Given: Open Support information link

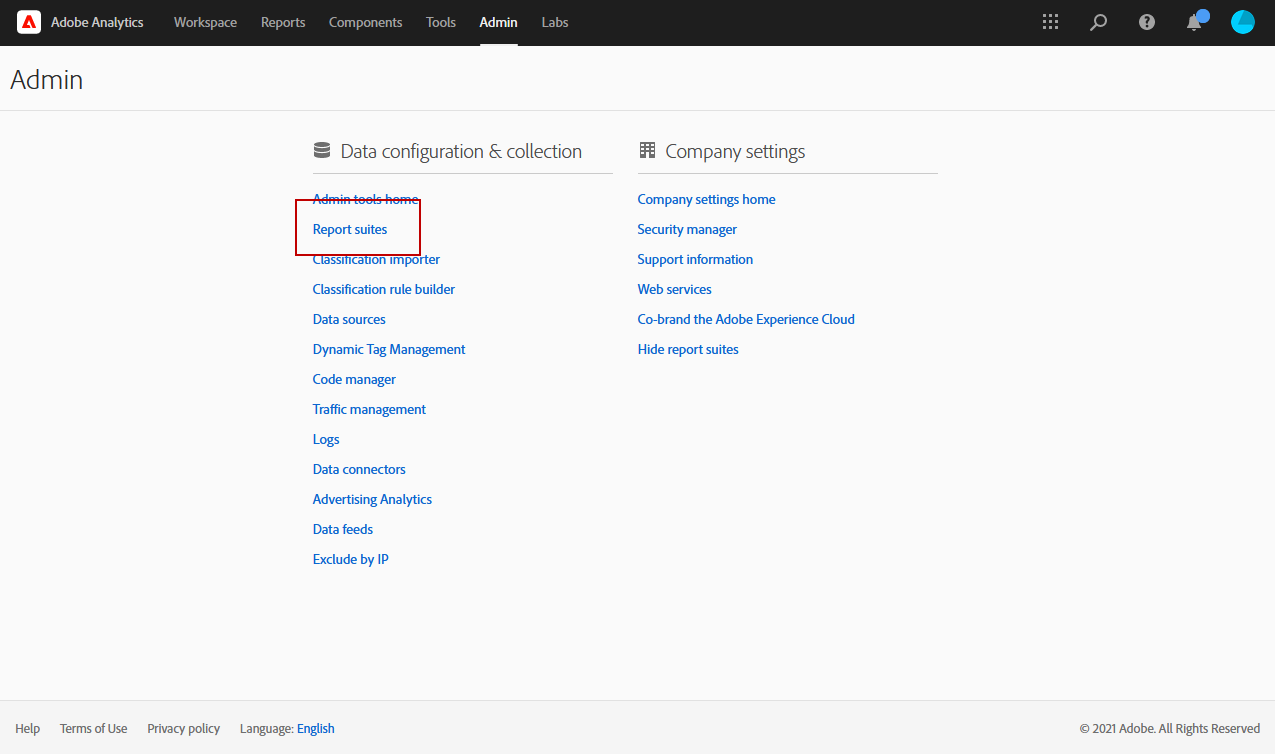Looking at the screenshot, I should click(x=695, y=259).
